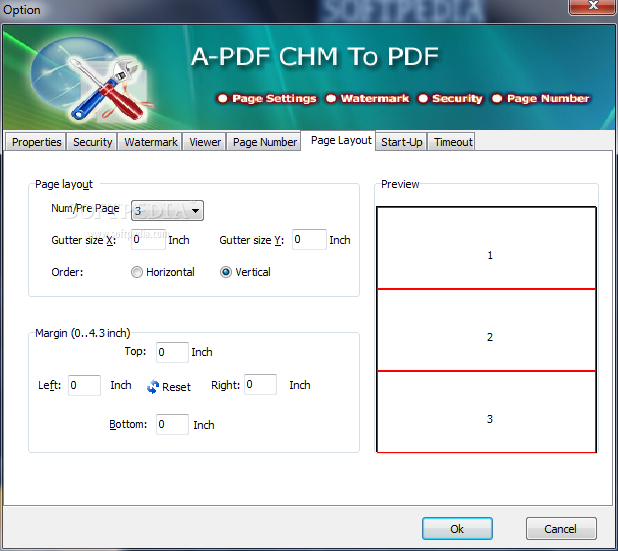Open the Num/Pre Page dropdown
618x551 pixels.
point(167,210)
